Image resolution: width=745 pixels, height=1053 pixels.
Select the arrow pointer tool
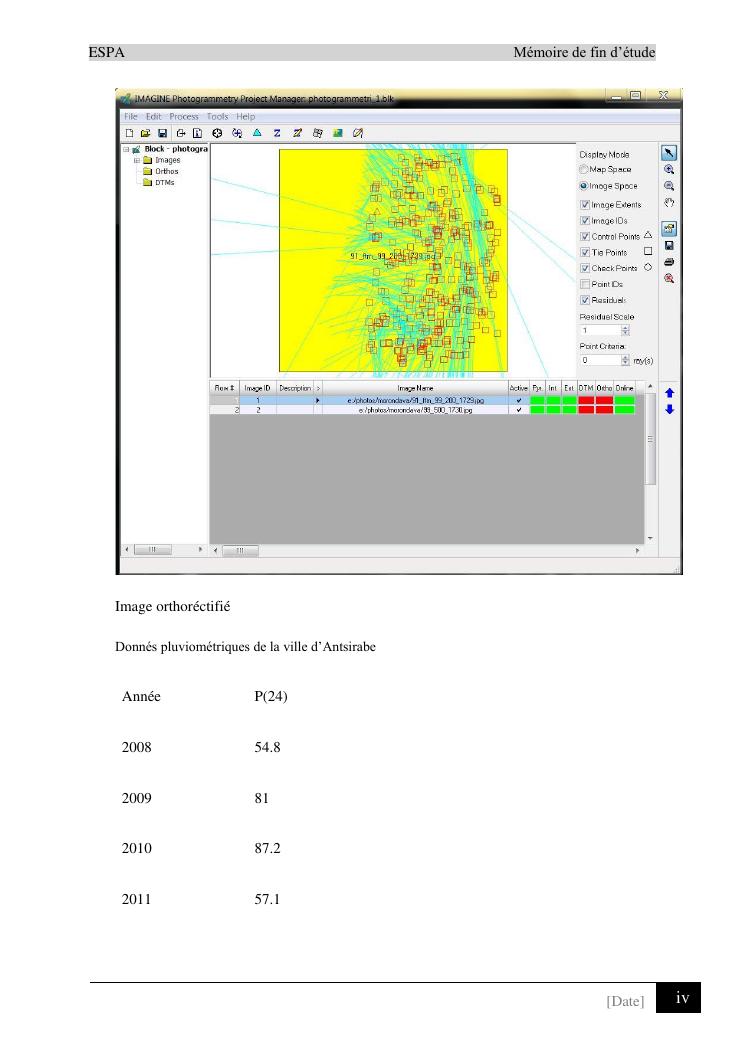click(669, 153)
